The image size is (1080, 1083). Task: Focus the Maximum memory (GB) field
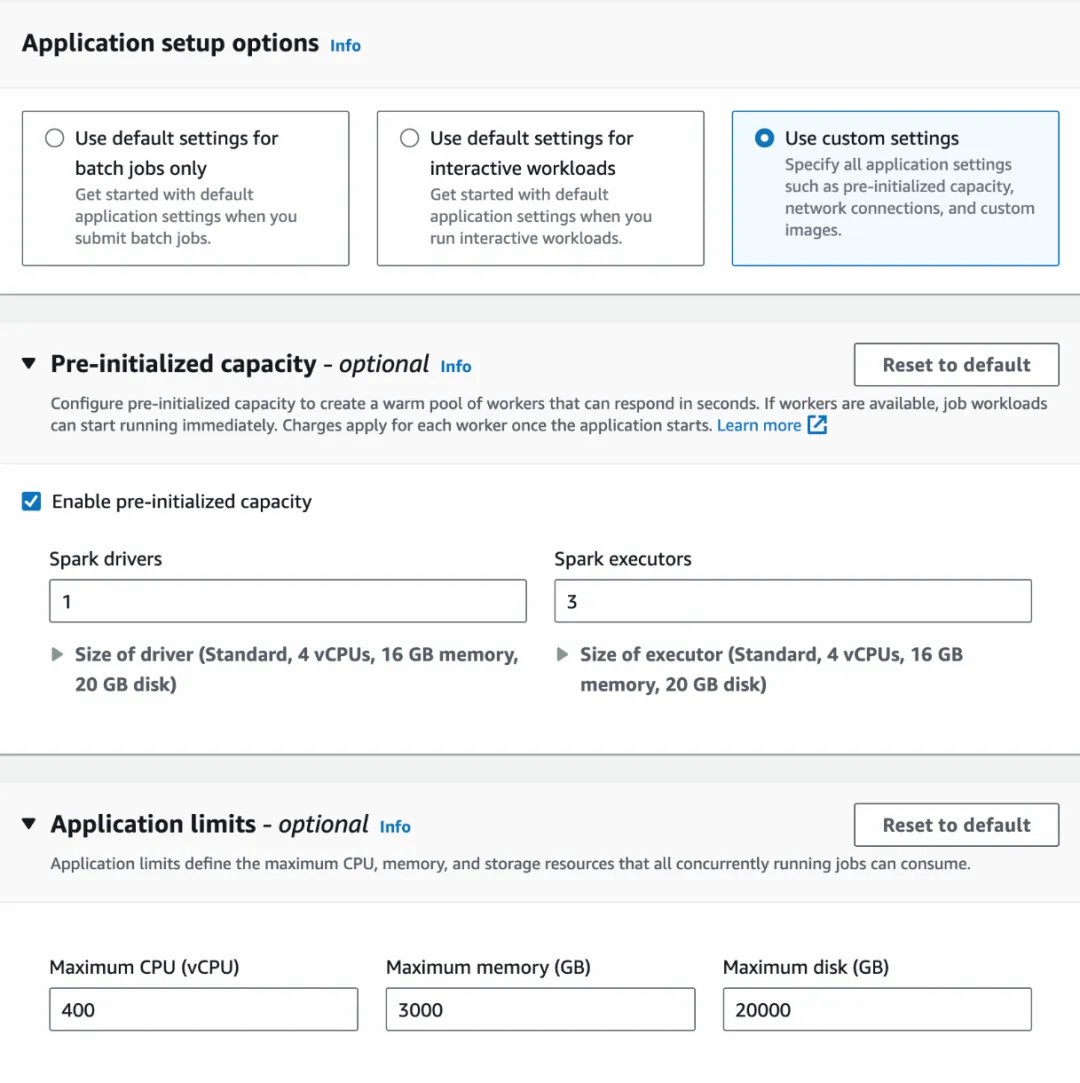point(541,1009)
